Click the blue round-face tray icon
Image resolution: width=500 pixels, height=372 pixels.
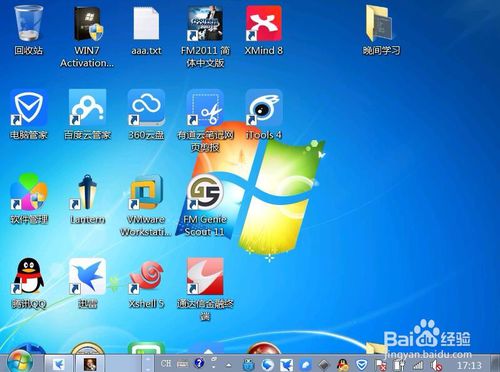tap(248, 365)
